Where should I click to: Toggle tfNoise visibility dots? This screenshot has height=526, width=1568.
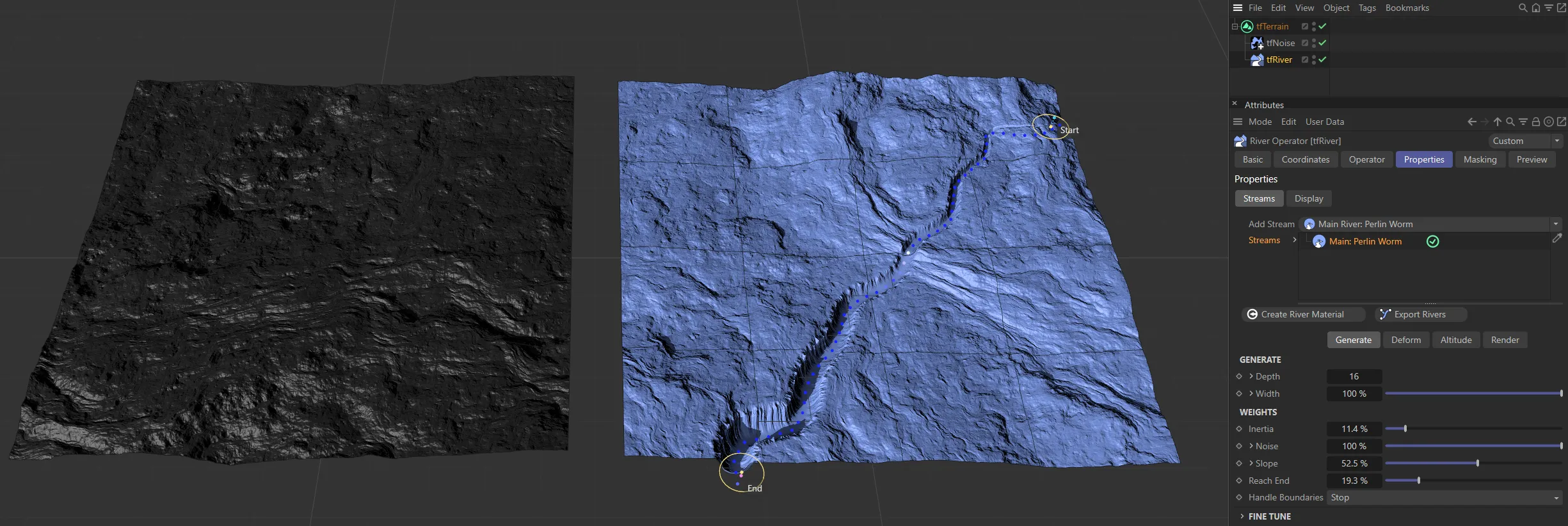[1313, 43]
